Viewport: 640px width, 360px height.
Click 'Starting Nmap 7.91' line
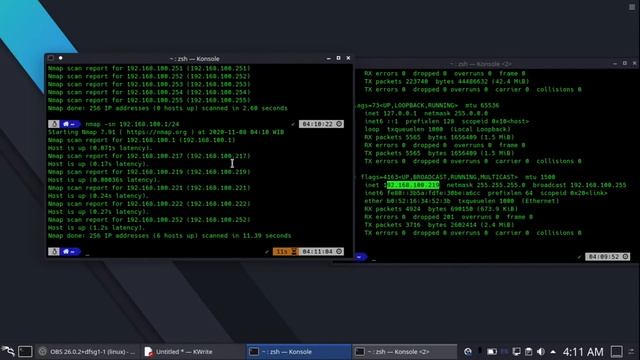(x=166, y=132)
